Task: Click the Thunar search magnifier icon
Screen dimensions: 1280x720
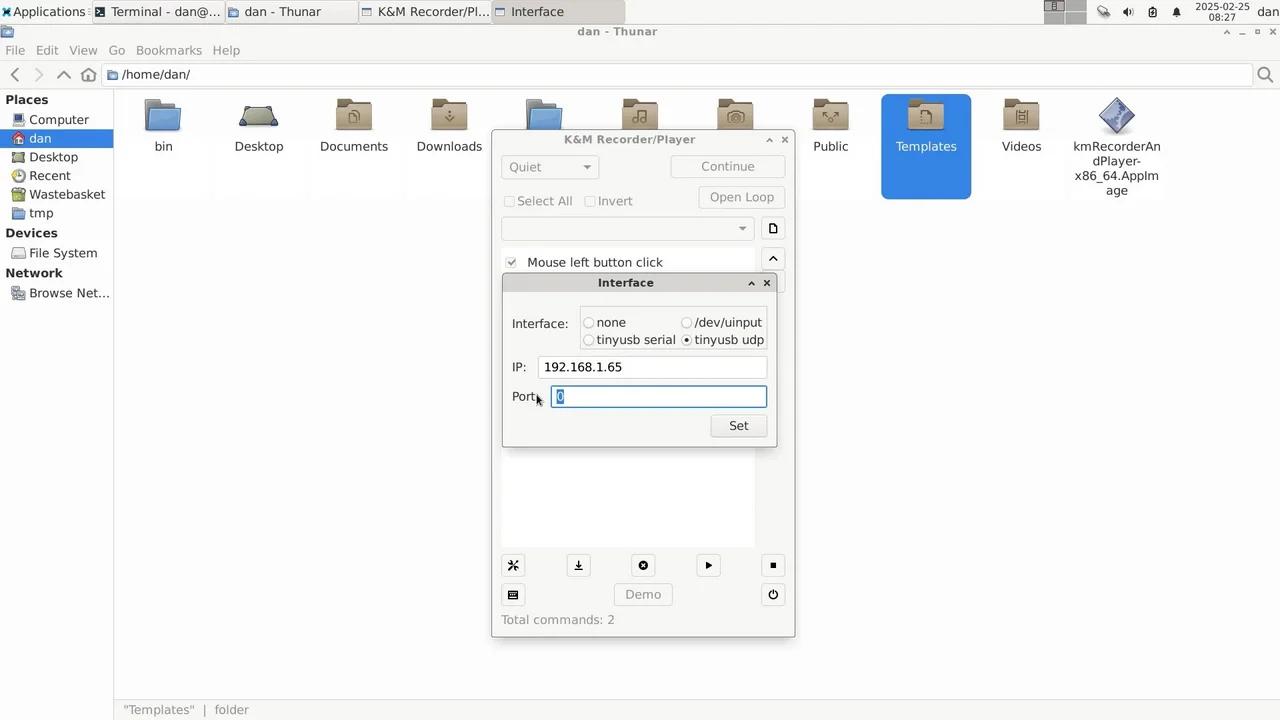Action: pos(1265,74)
